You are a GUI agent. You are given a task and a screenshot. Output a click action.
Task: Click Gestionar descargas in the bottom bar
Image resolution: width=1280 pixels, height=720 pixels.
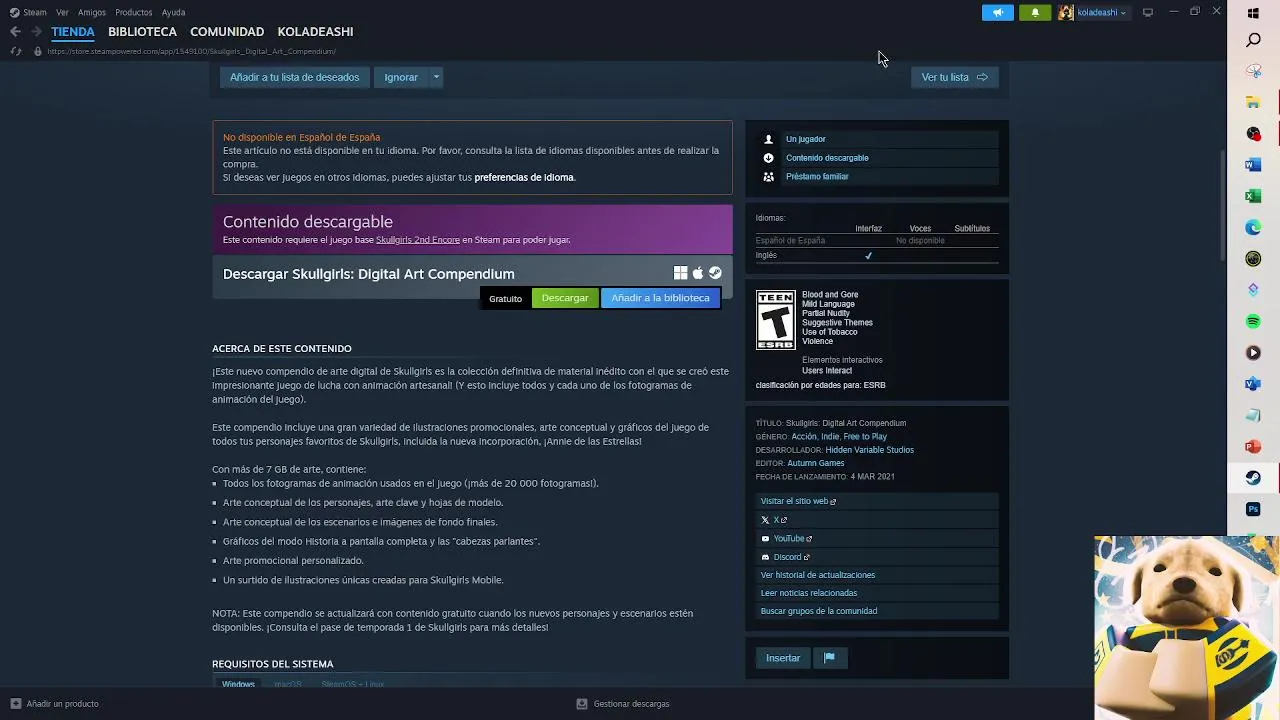631,704
